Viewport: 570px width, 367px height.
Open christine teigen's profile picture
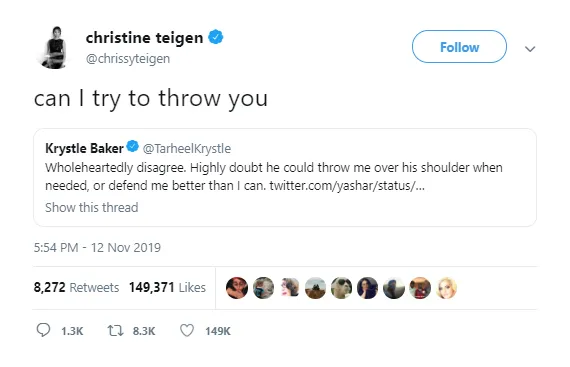(x=54, y=48)
